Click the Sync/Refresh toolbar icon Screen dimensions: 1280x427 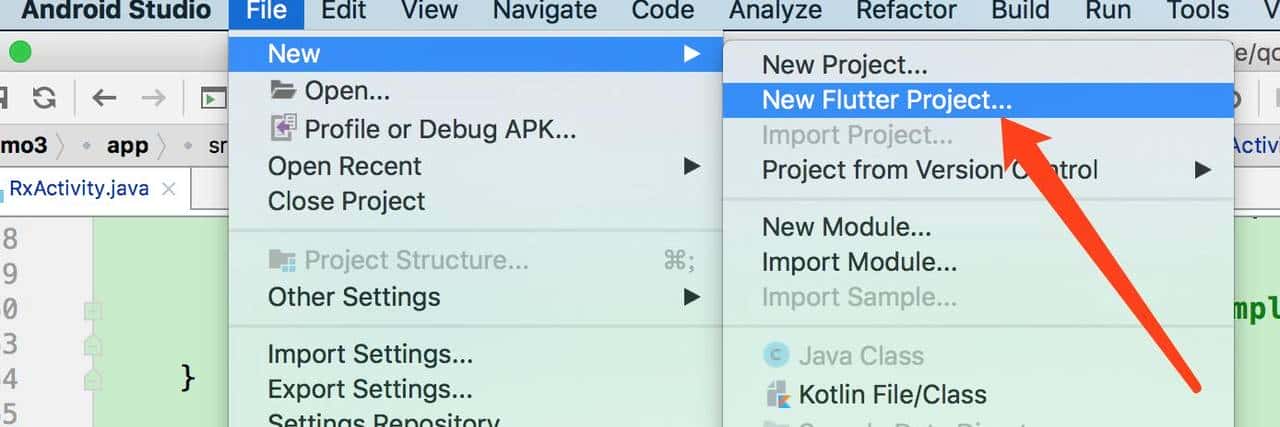point(44,98)
